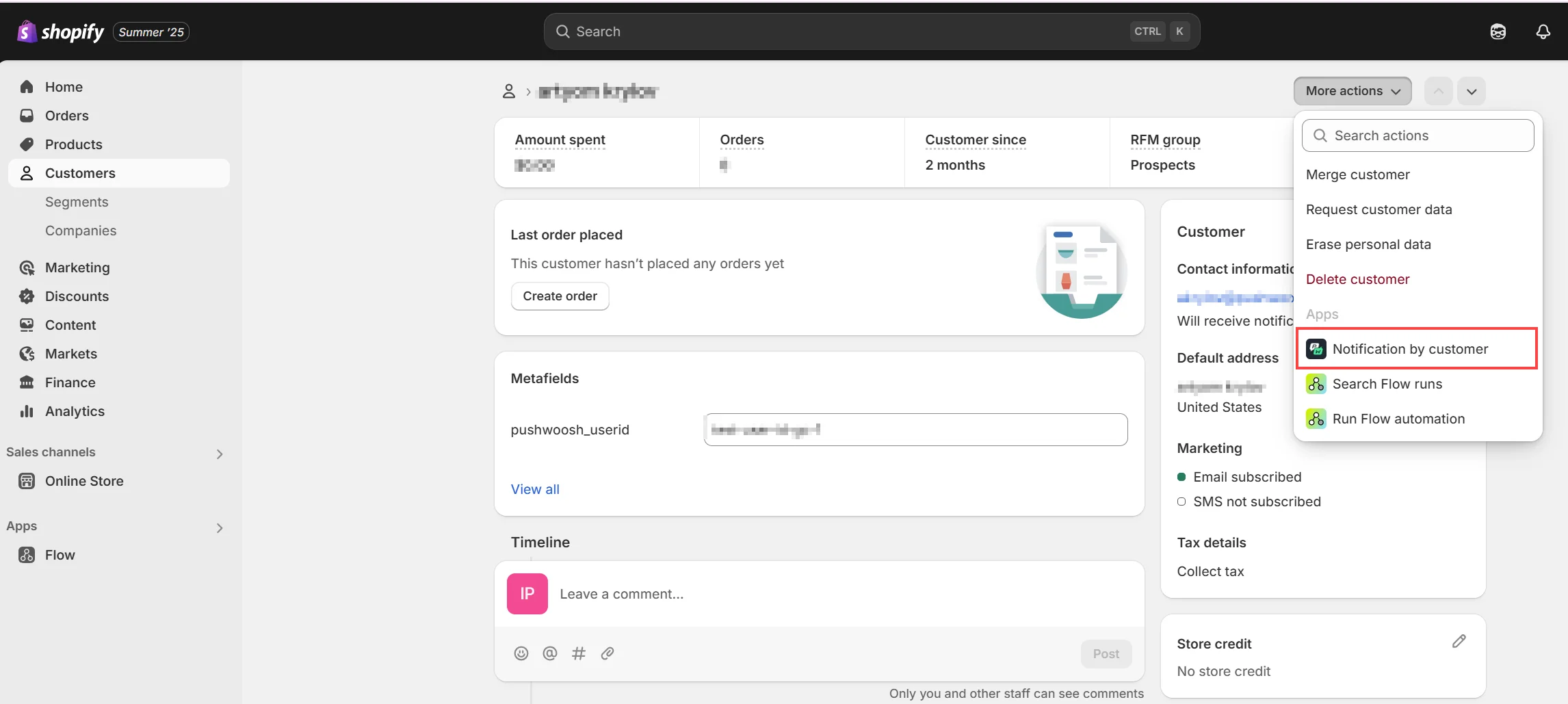The width and height of the screenshot is (1568, 704).
Task: Click the attachment paperclip icon
Action: pos(607,653)
